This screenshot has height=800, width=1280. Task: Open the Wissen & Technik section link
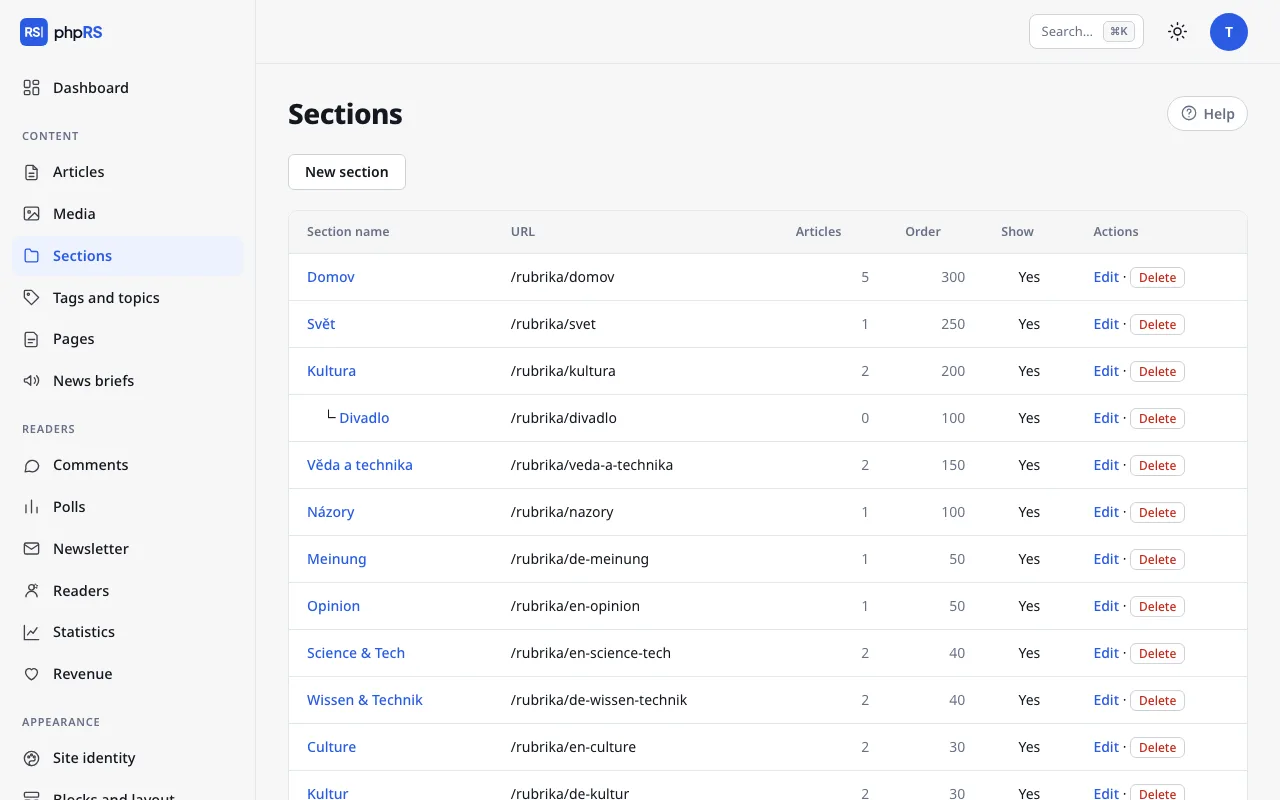click(365, 700)
